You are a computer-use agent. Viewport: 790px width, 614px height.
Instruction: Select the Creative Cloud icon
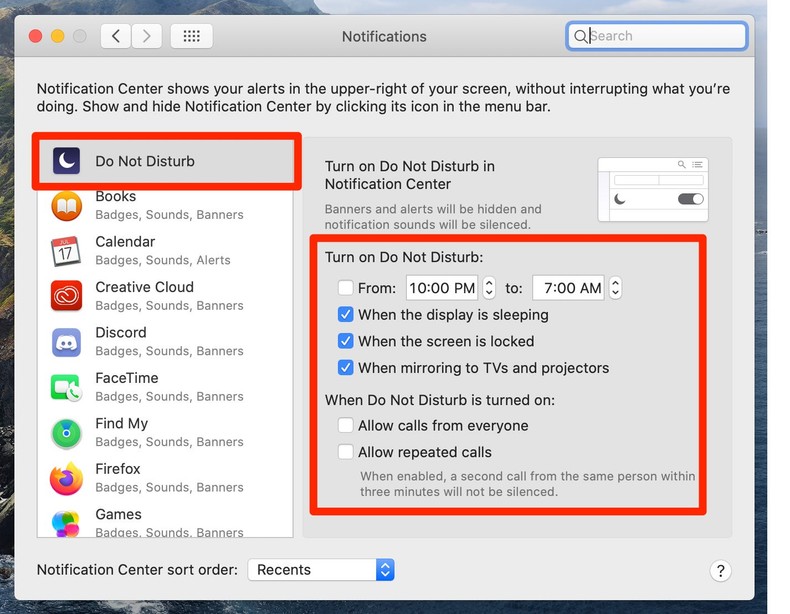click(66, 296)
